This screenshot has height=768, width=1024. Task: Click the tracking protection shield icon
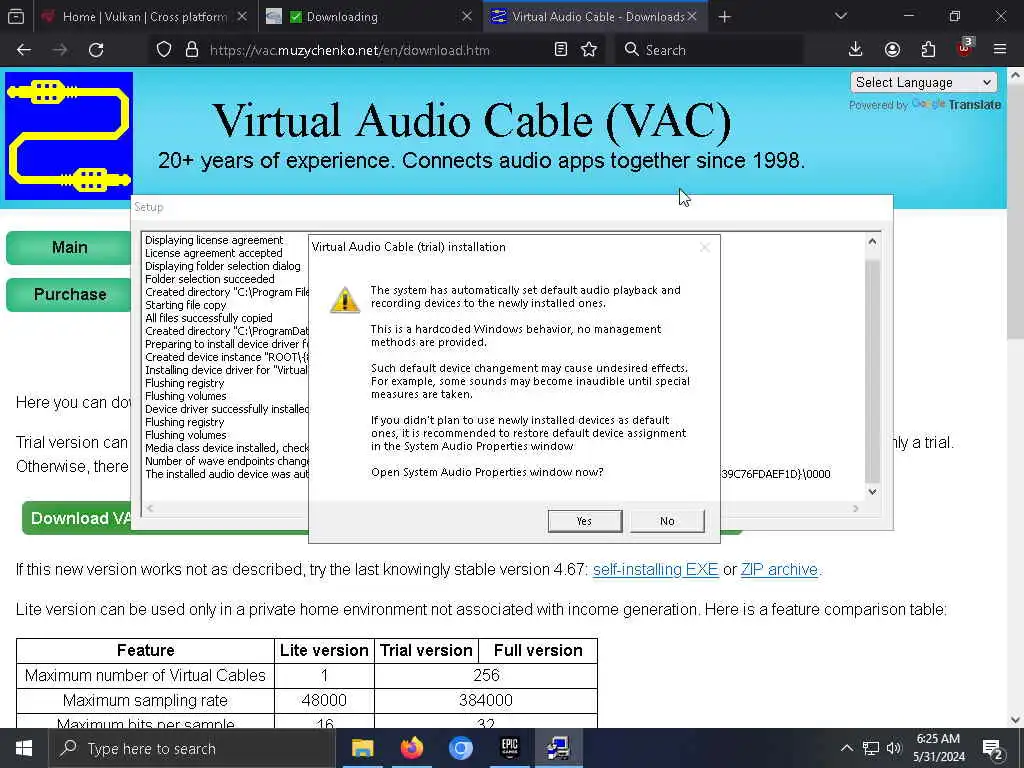click(x=164, y=50)
